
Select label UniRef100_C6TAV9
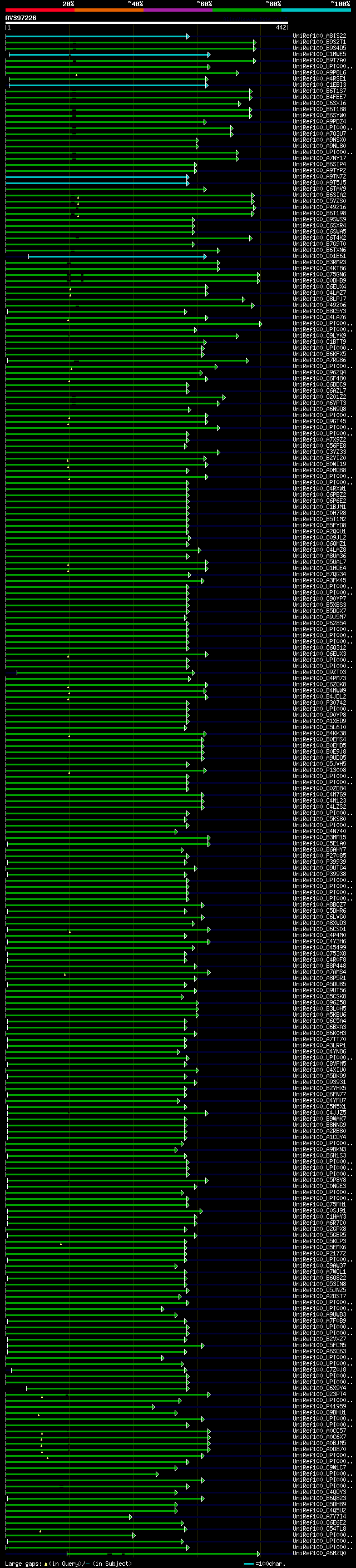point(319,189)
